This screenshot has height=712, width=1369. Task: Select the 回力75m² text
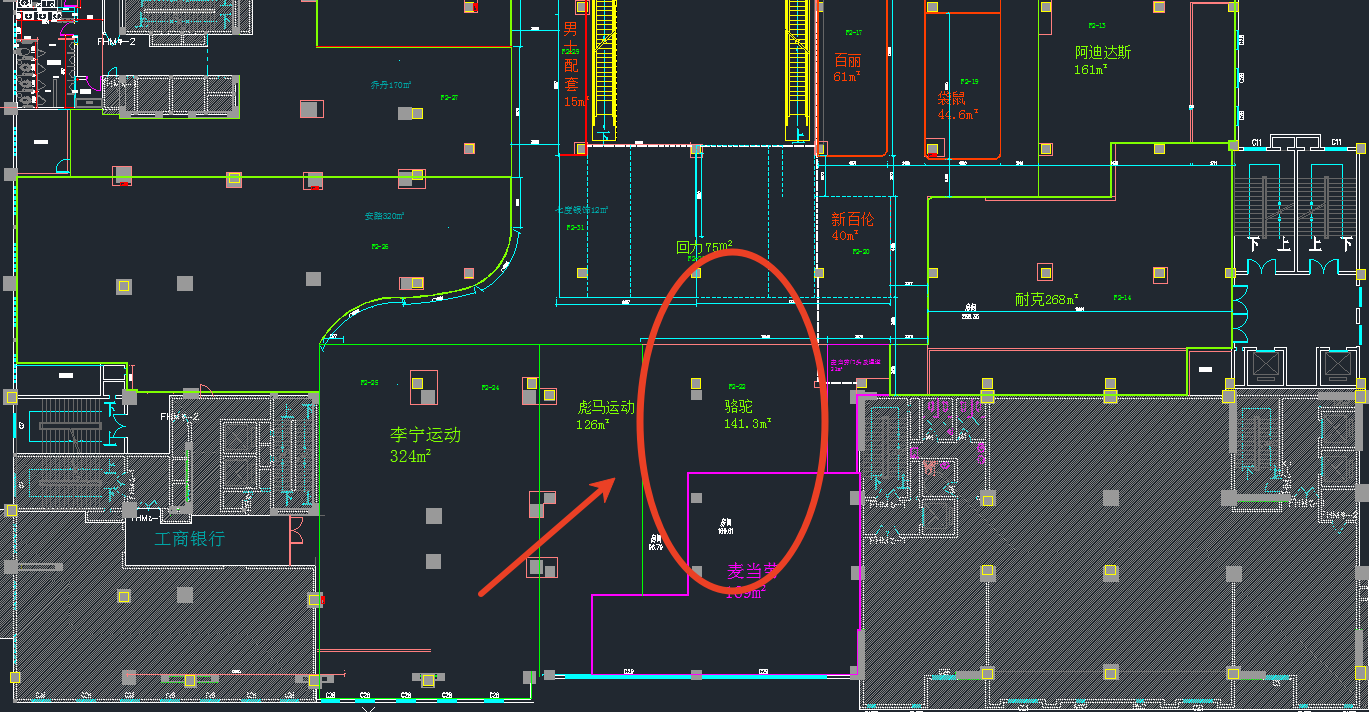pyautogui.click(x=704, y=247)
